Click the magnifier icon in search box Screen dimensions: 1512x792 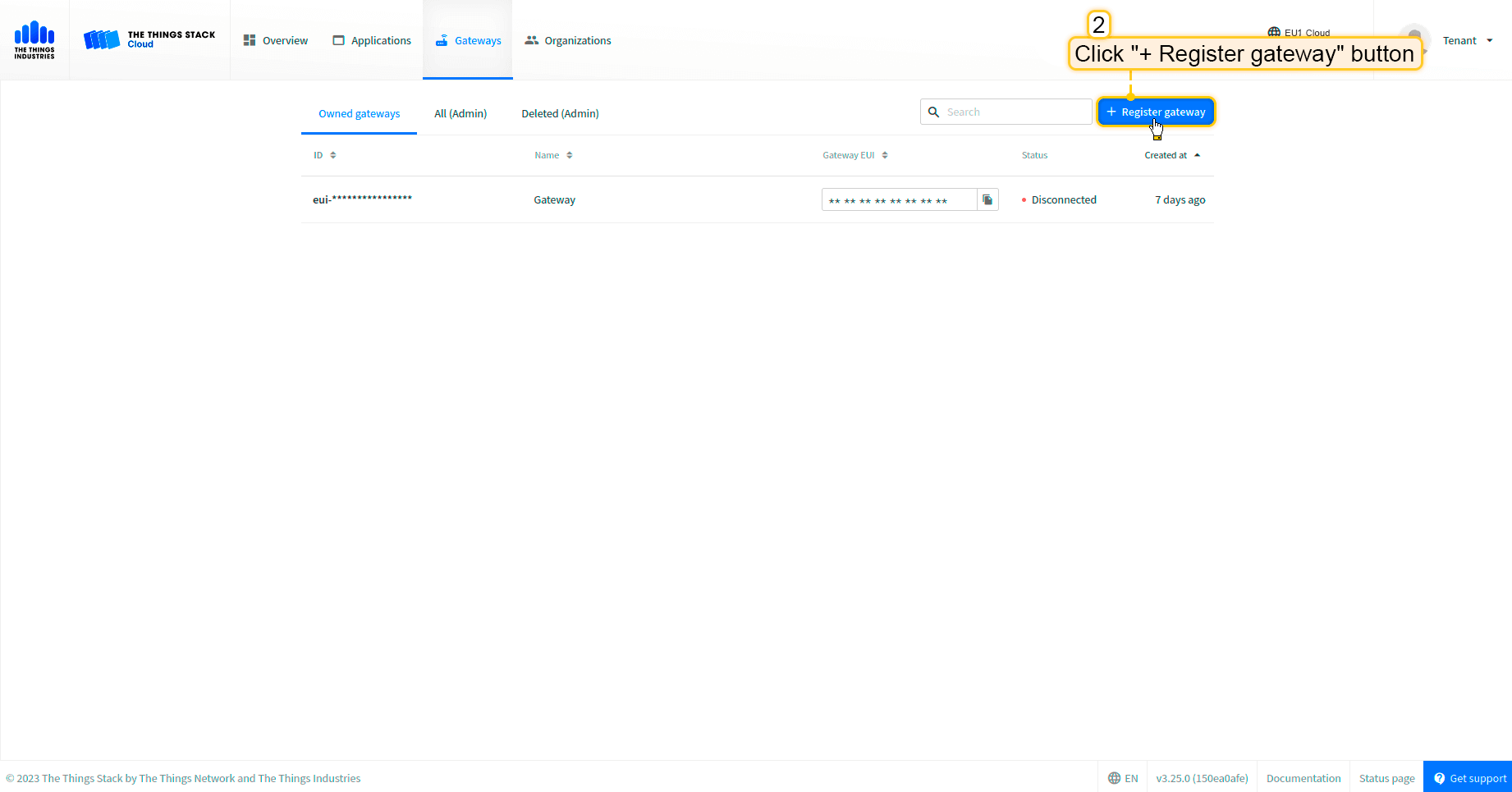(x=933, y=112)
